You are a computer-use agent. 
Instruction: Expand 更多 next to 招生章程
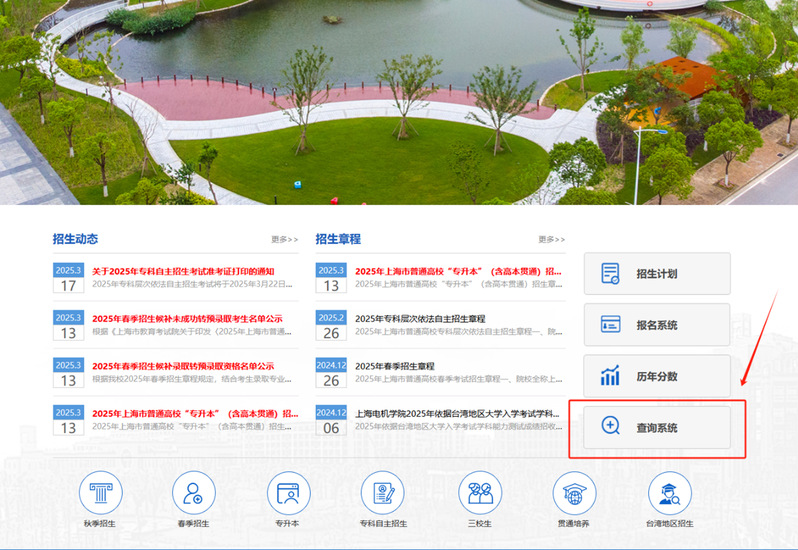click(551, 240)
